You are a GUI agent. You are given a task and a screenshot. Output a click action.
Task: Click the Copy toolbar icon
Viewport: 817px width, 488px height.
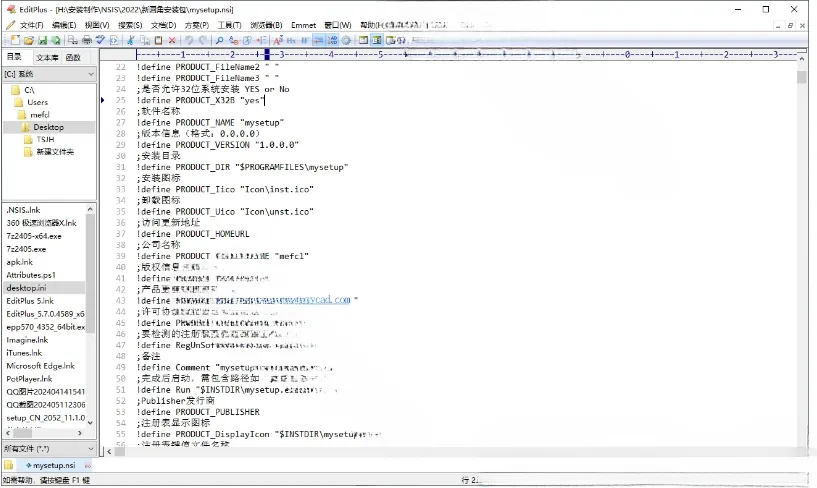point(145,40)
